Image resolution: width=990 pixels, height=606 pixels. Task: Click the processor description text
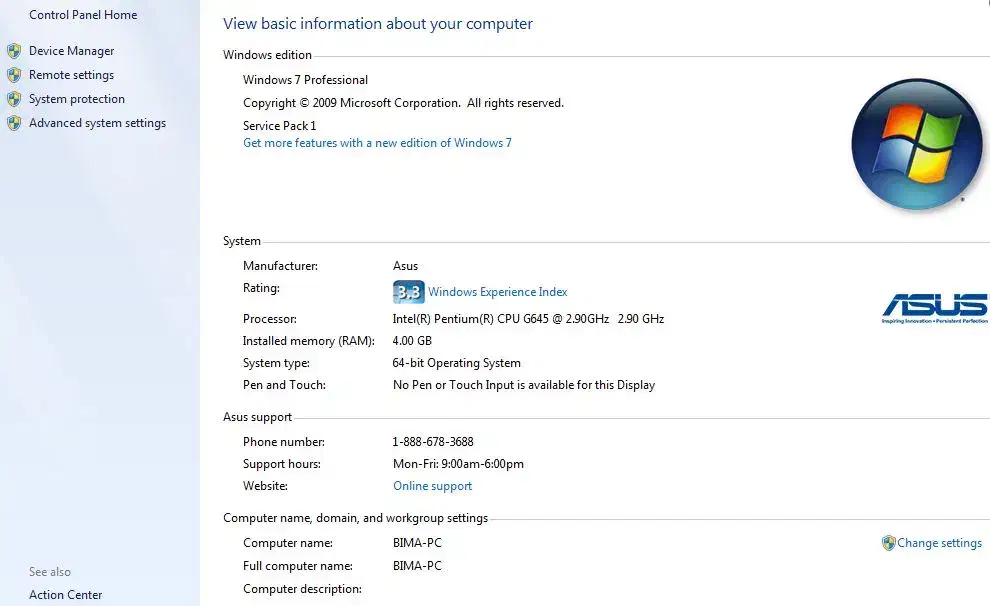pyautogui.click(x=528, y=319)
